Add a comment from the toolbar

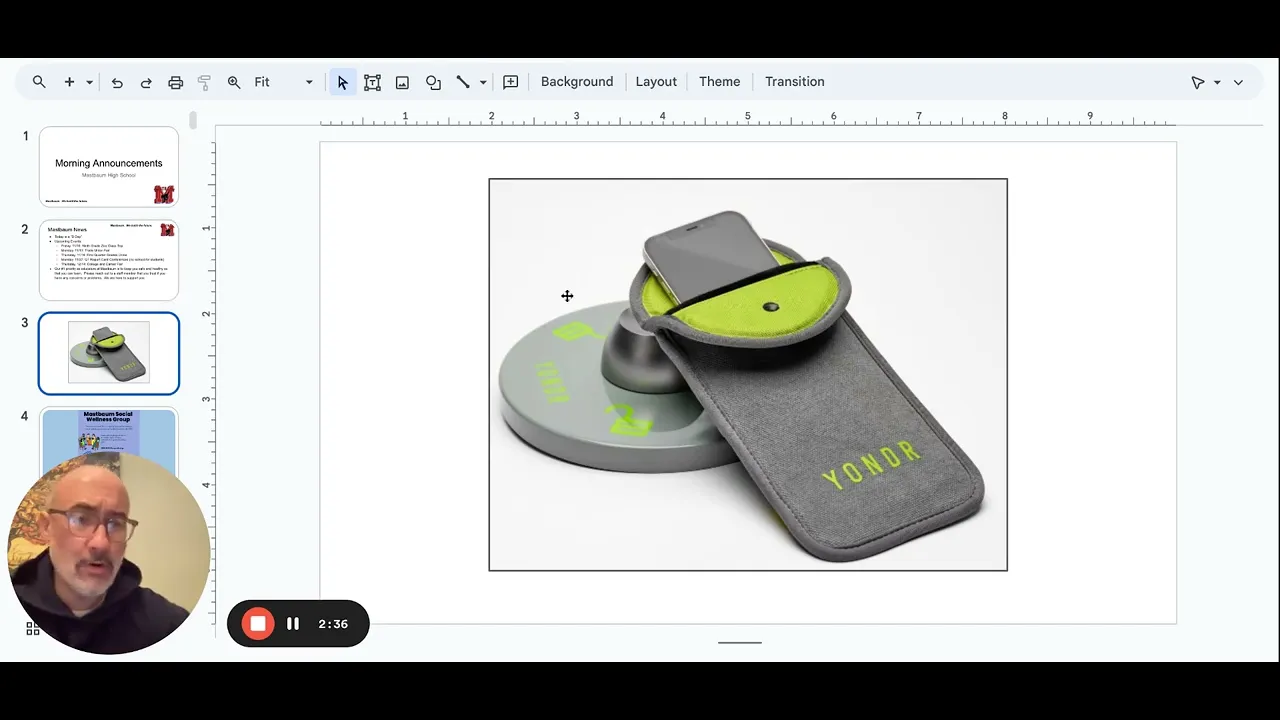click(511, 82)
